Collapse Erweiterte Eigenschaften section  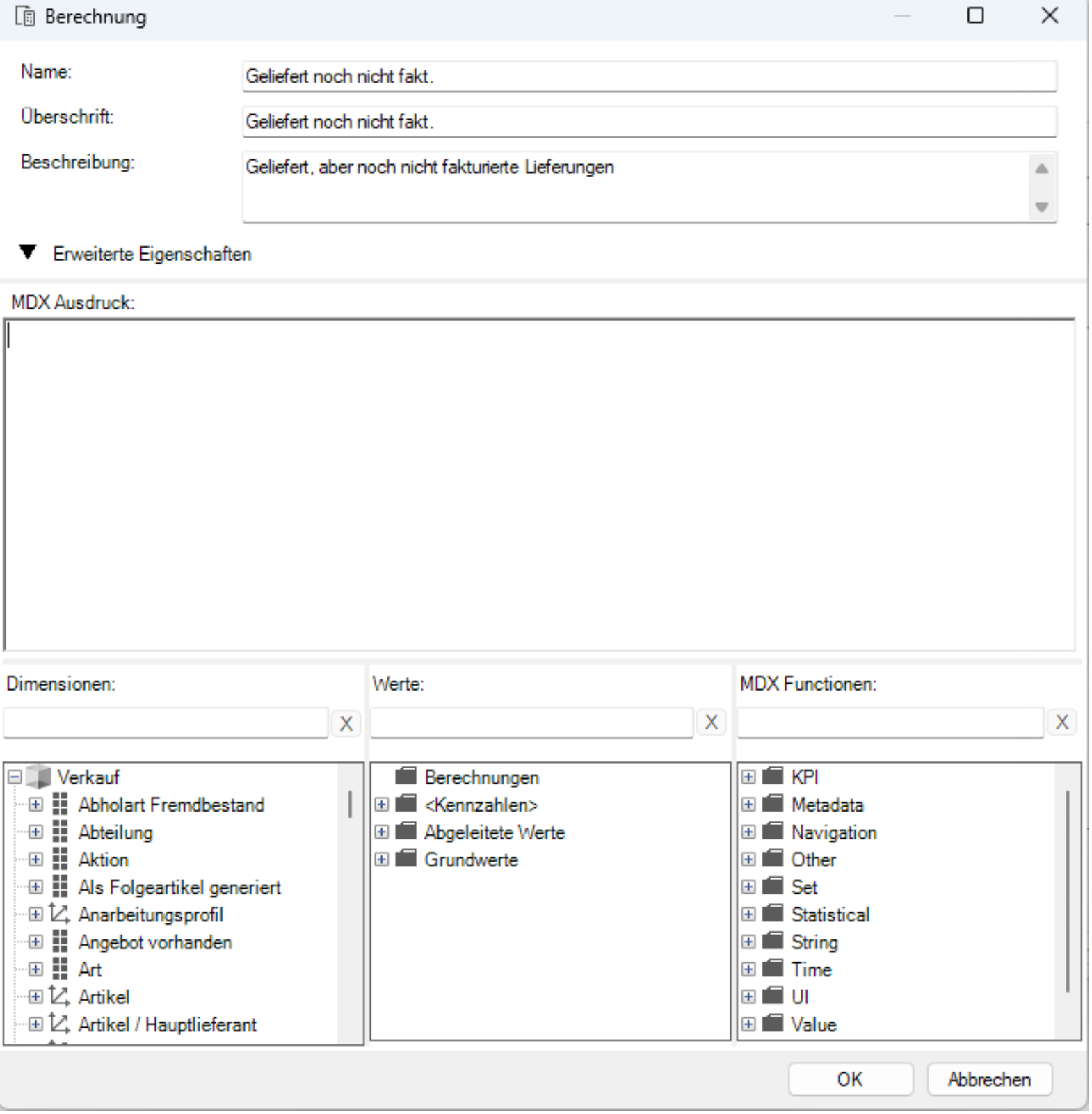pyautogui.click(x=28, y=252)
